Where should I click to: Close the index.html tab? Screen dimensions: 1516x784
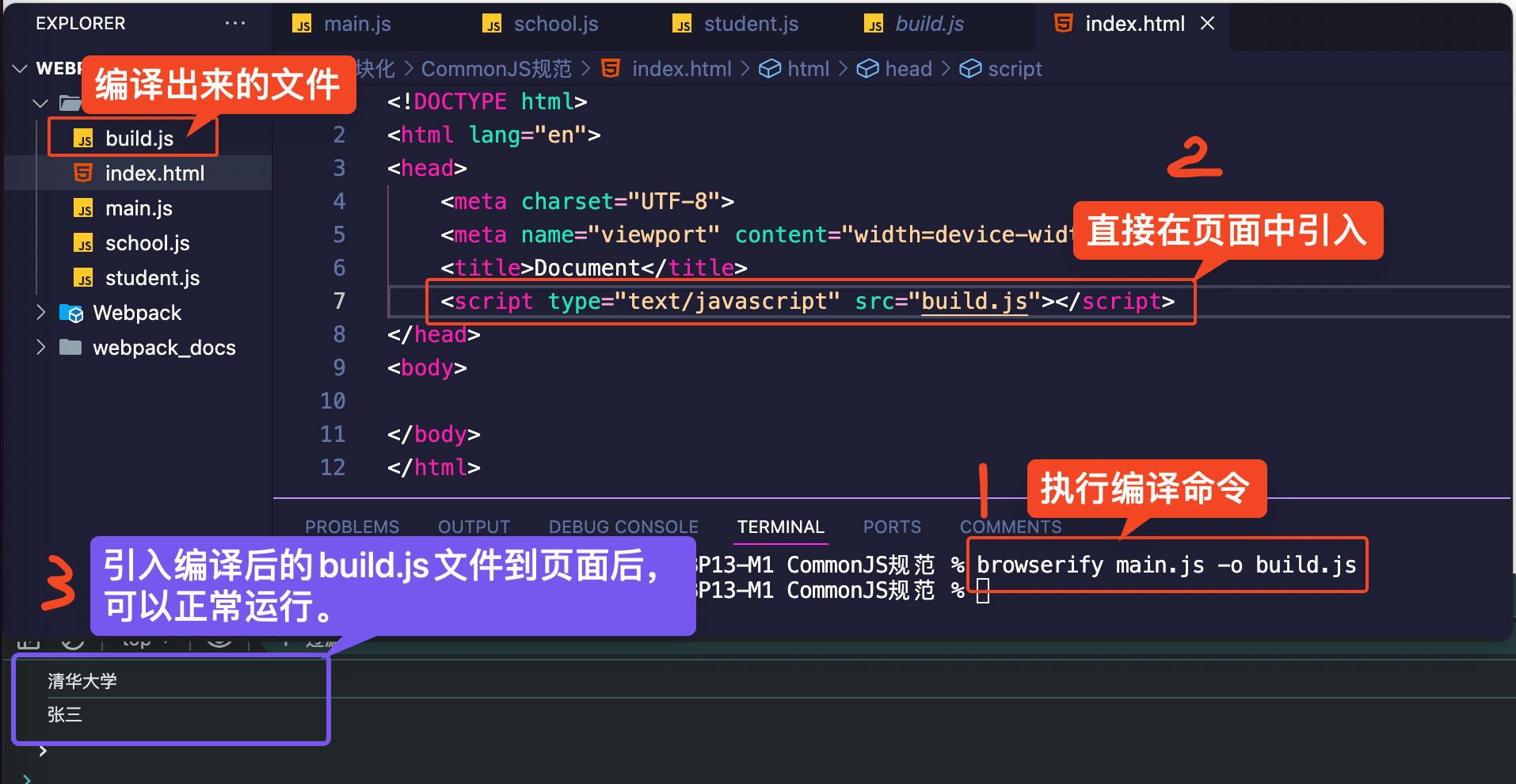[x=1207, y=24]
